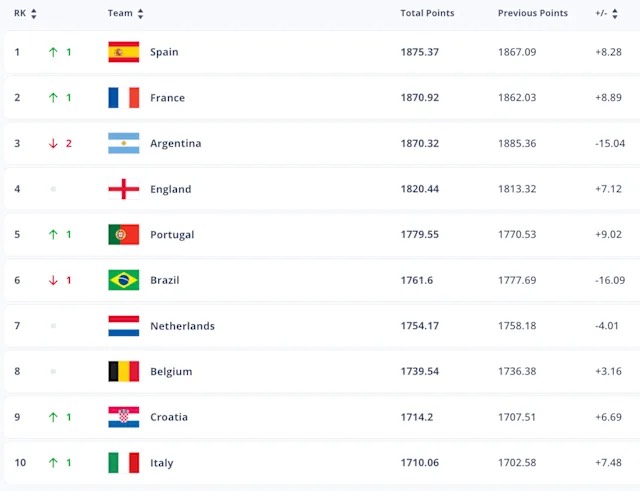The height and width of the screenshot is (491, 640).
Task: Click the Argentina flag icon
Action: click(124, 143)
